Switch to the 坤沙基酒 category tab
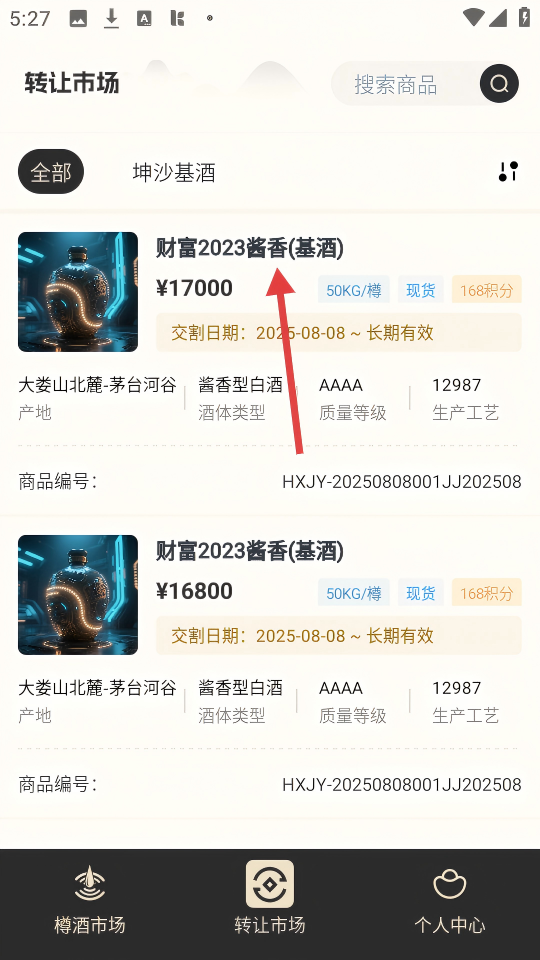Viewport: 540px width, 960px height. click(174, 173)
